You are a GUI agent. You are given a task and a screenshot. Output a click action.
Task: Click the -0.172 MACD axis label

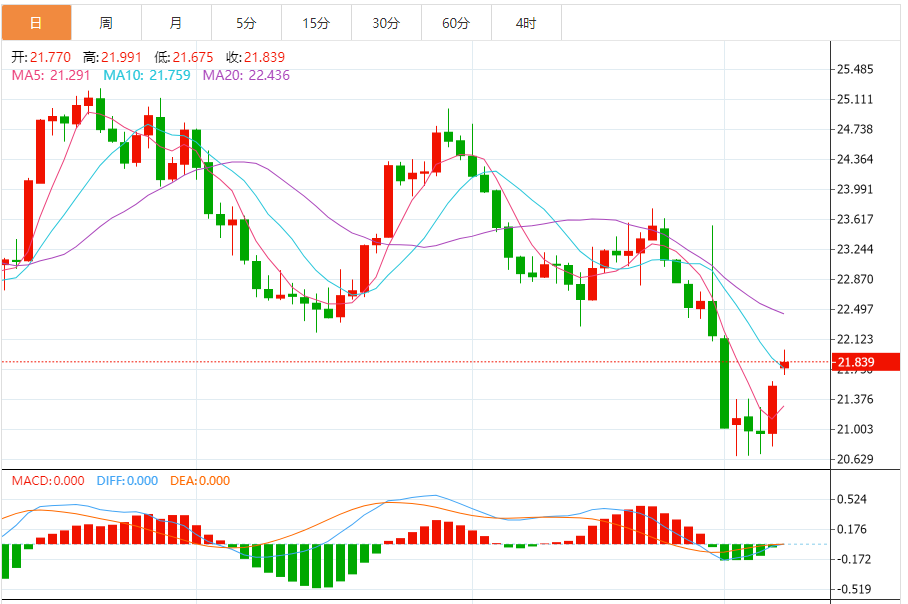[854, 559]
